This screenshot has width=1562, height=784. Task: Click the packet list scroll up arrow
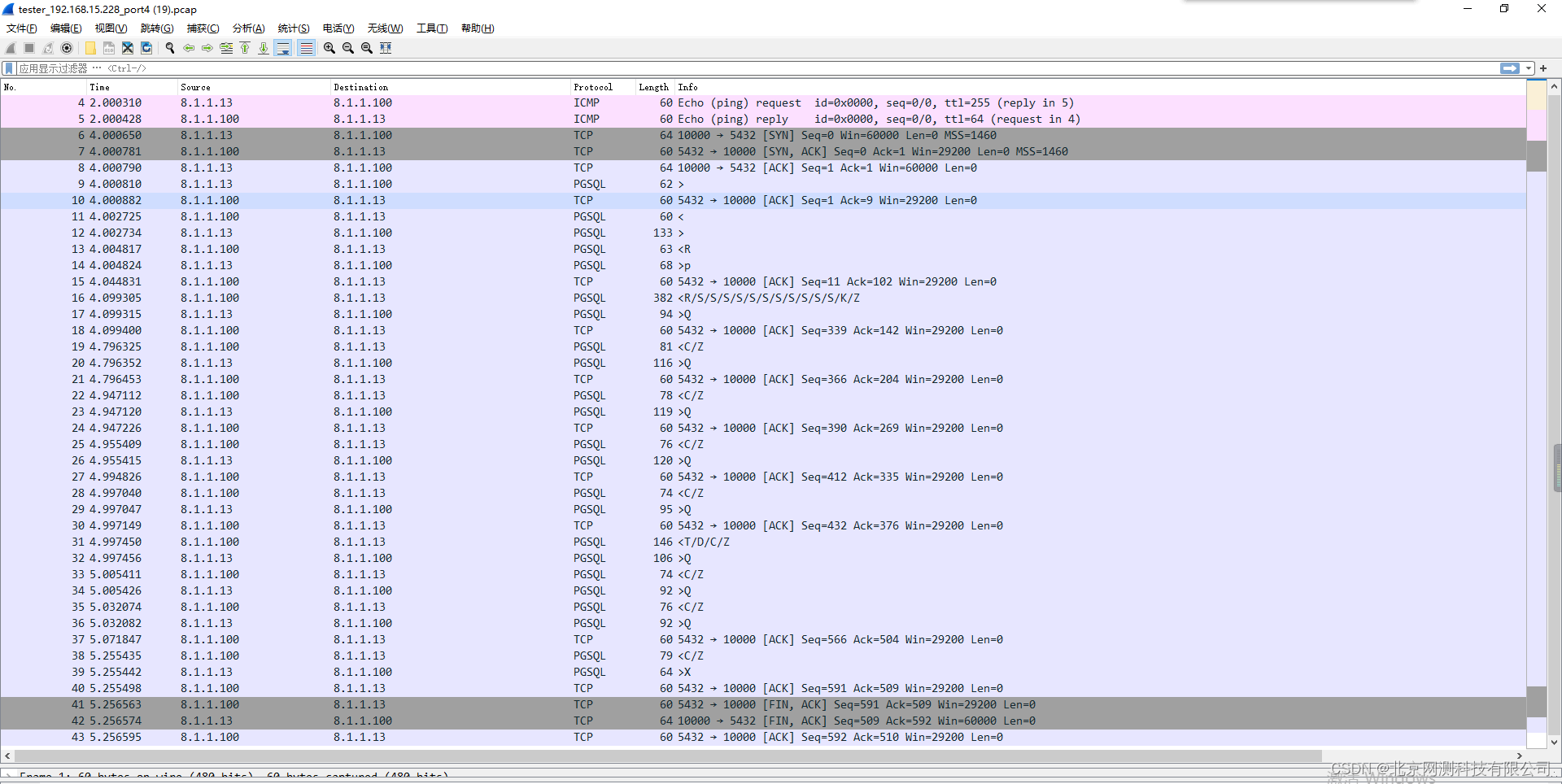pyautogui.click(x=1554, y=86)
